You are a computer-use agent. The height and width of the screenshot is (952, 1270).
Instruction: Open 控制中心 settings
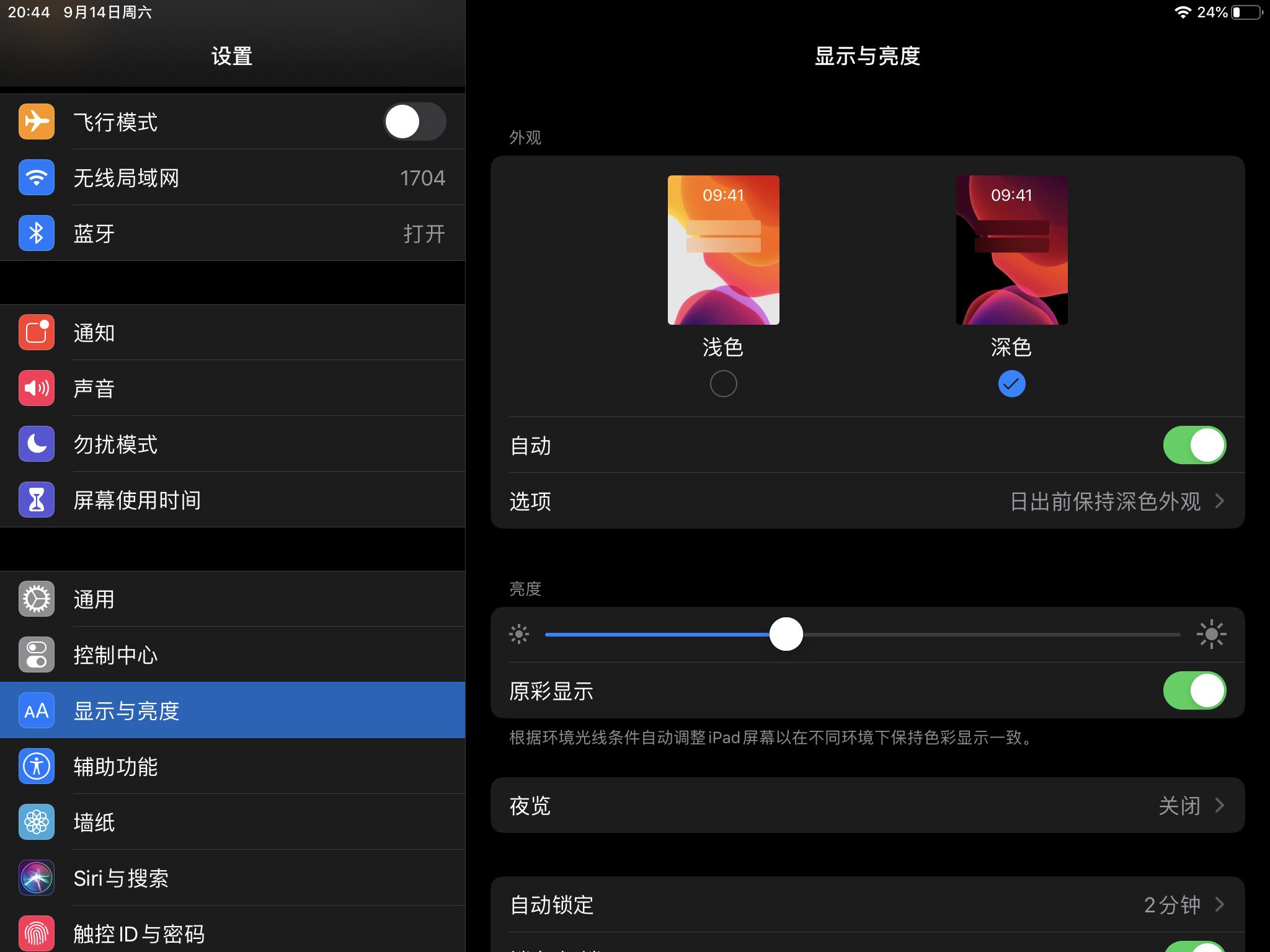point(116,654)
